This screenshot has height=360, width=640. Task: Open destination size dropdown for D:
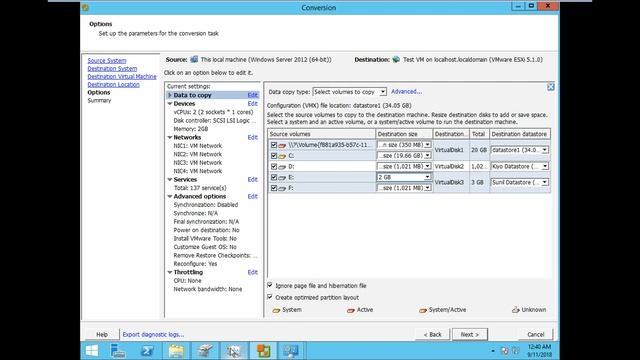click(427, 166)
